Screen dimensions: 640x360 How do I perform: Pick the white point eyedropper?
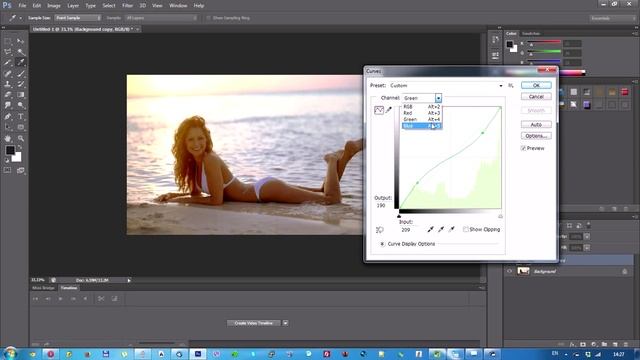point(451,229)
